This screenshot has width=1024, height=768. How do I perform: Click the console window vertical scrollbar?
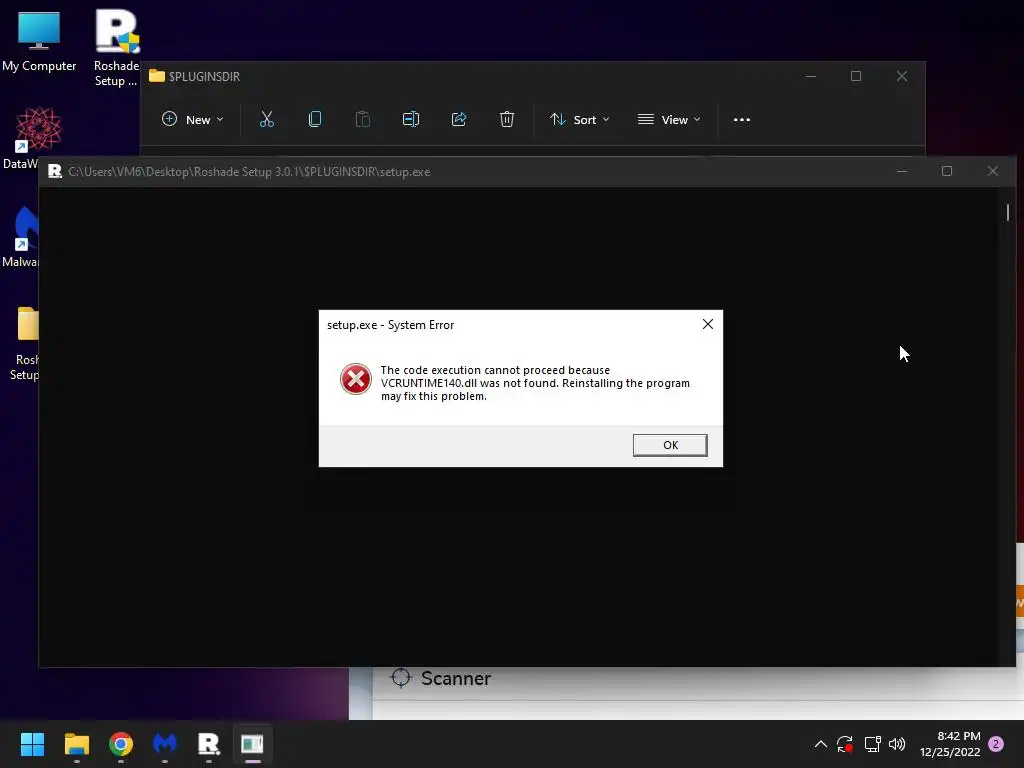[x=1008, y=212]
